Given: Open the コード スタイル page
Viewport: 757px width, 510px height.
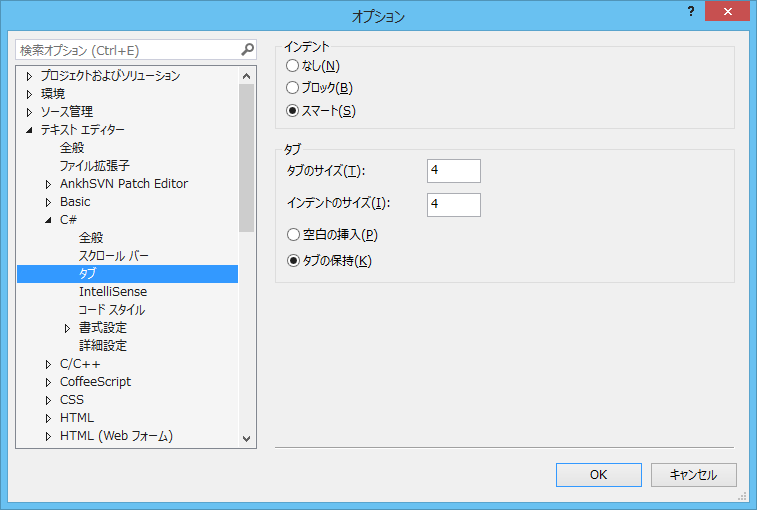Looking at the screenshot, I should click(112, 310).
